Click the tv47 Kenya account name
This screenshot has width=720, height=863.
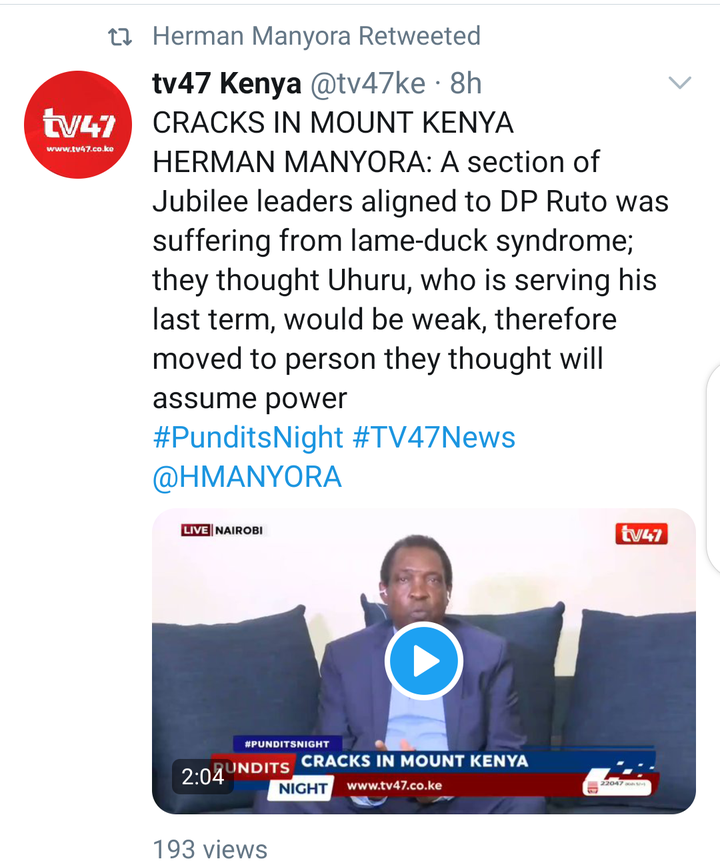click(x=227, y=84)
